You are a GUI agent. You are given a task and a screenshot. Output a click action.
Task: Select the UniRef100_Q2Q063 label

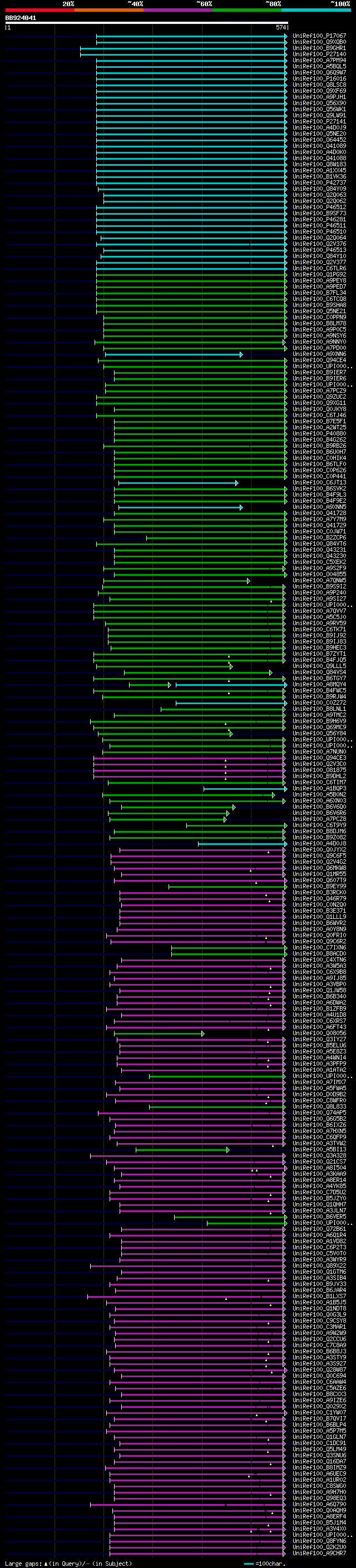(x=319, y=195)
